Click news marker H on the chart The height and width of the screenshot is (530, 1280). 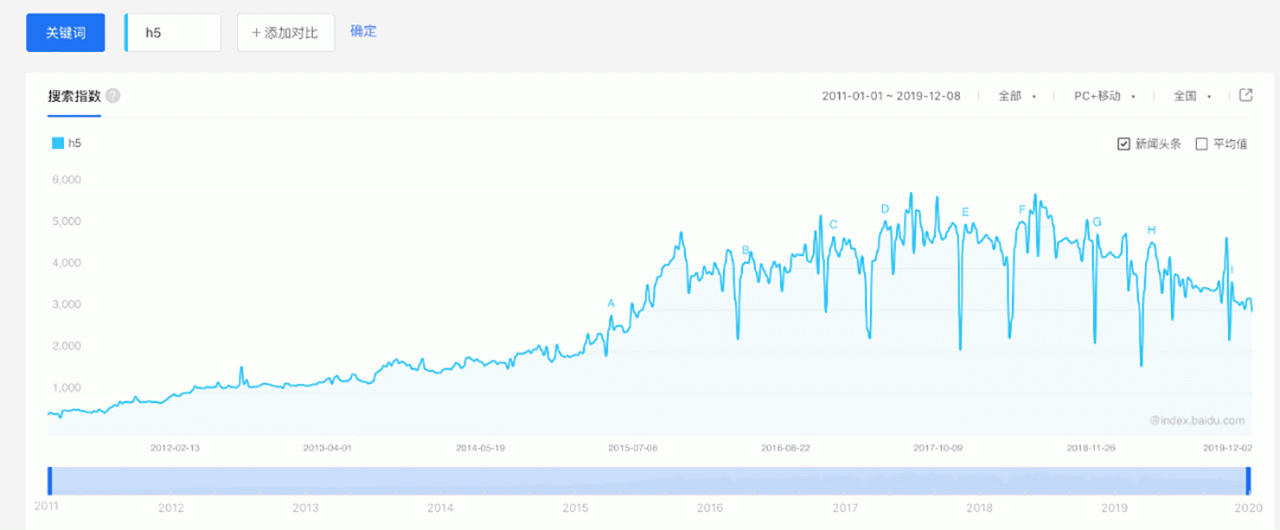[1151, 230]
